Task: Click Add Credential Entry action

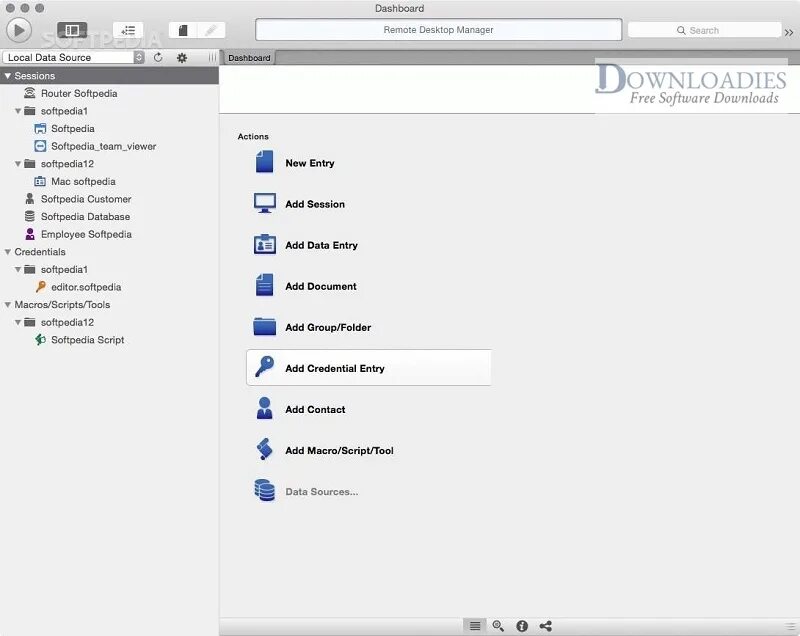Action: pos(369,368)
